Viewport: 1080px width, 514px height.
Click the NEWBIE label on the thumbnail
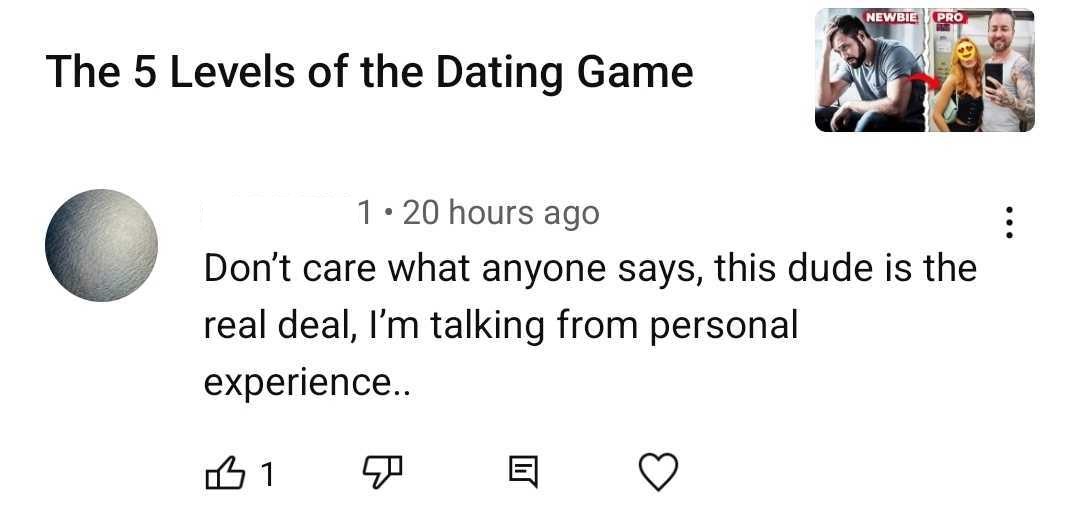(892, 17)
